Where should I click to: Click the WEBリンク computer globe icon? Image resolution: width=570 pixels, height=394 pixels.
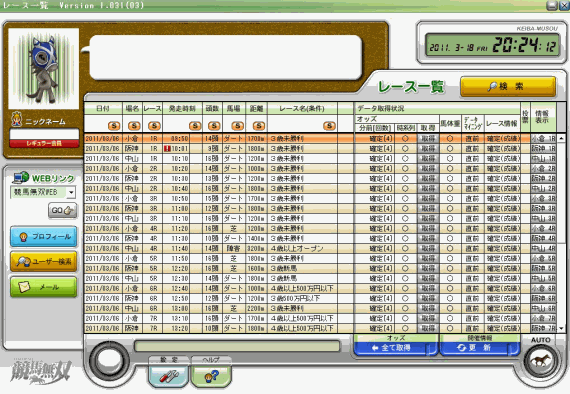(x=21, y=177)
